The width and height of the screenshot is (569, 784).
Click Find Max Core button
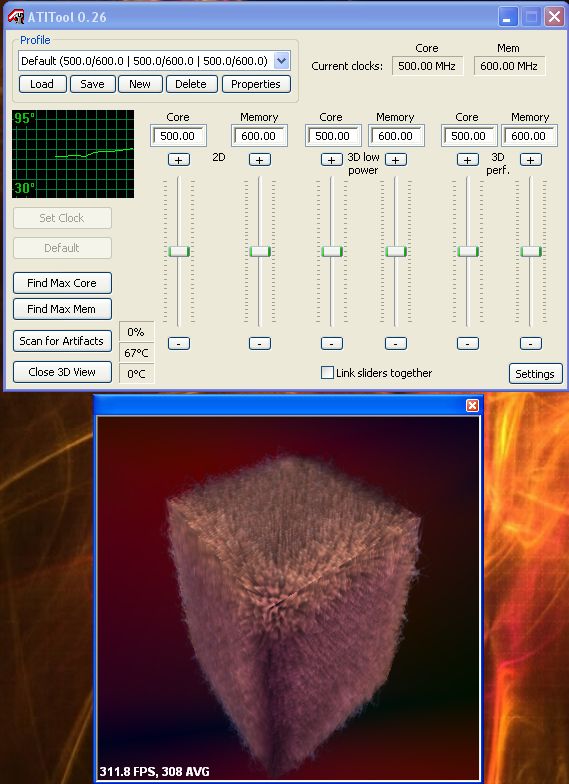[x=62, y=283]
